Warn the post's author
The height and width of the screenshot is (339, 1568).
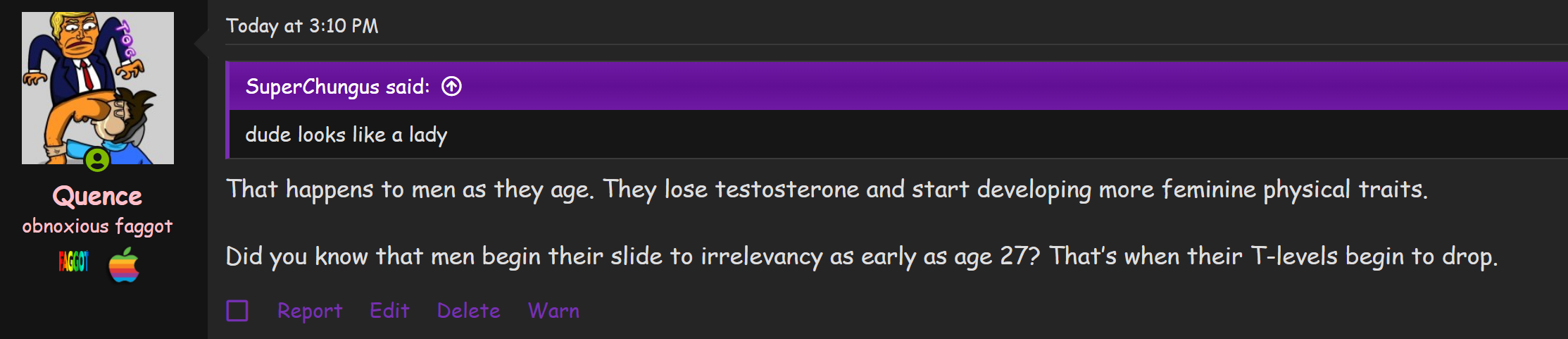553,311
